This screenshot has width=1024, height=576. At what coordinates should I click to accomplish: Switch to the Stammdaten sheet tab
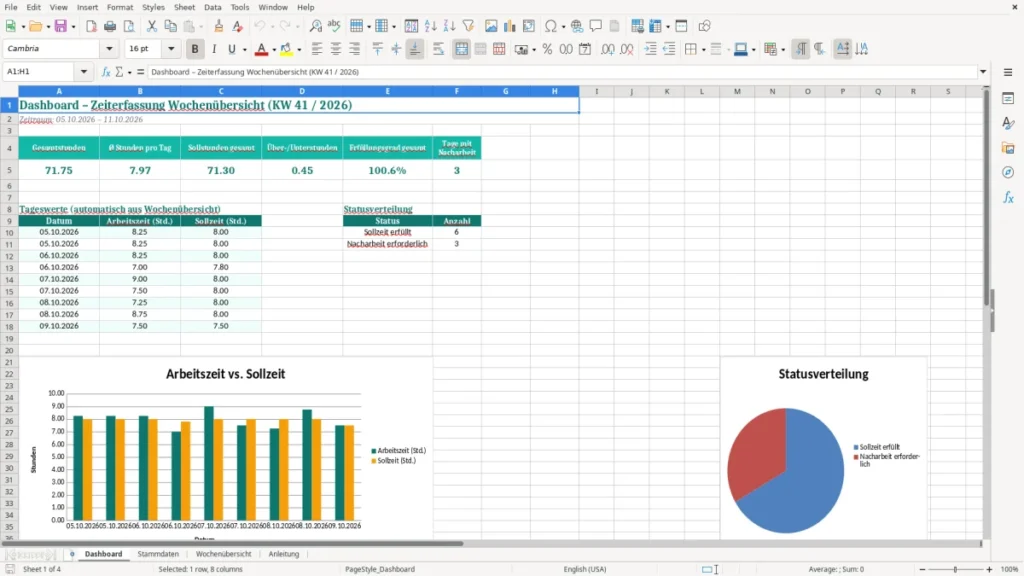[158, 554]
